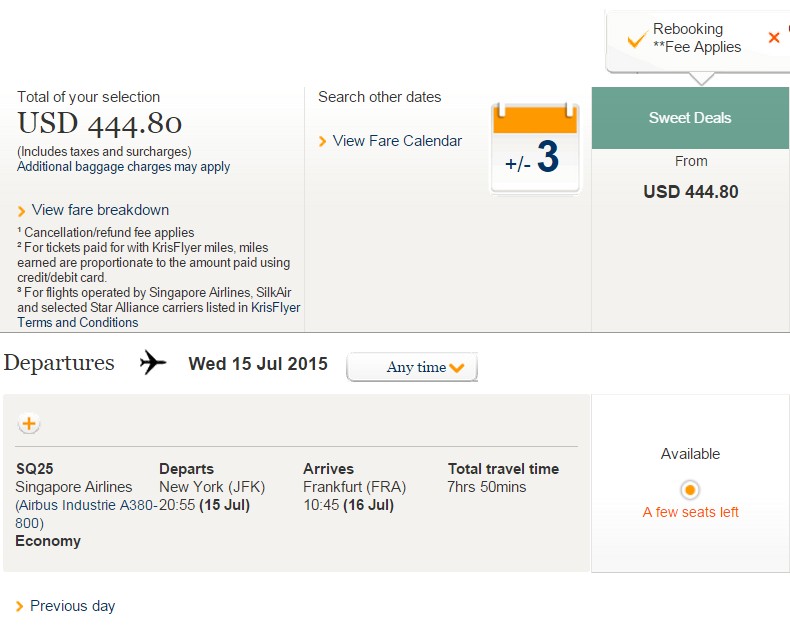
Task: Click the A few seats left label
Action: 690,512
